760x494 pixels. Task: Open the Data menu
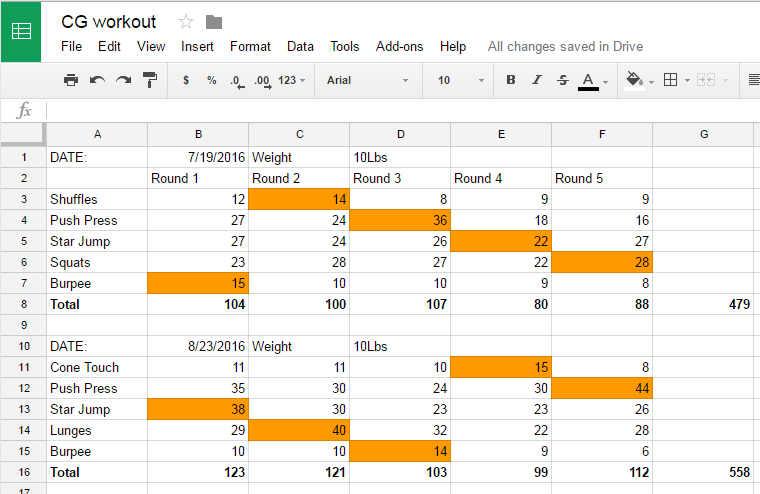click(300, 47)
